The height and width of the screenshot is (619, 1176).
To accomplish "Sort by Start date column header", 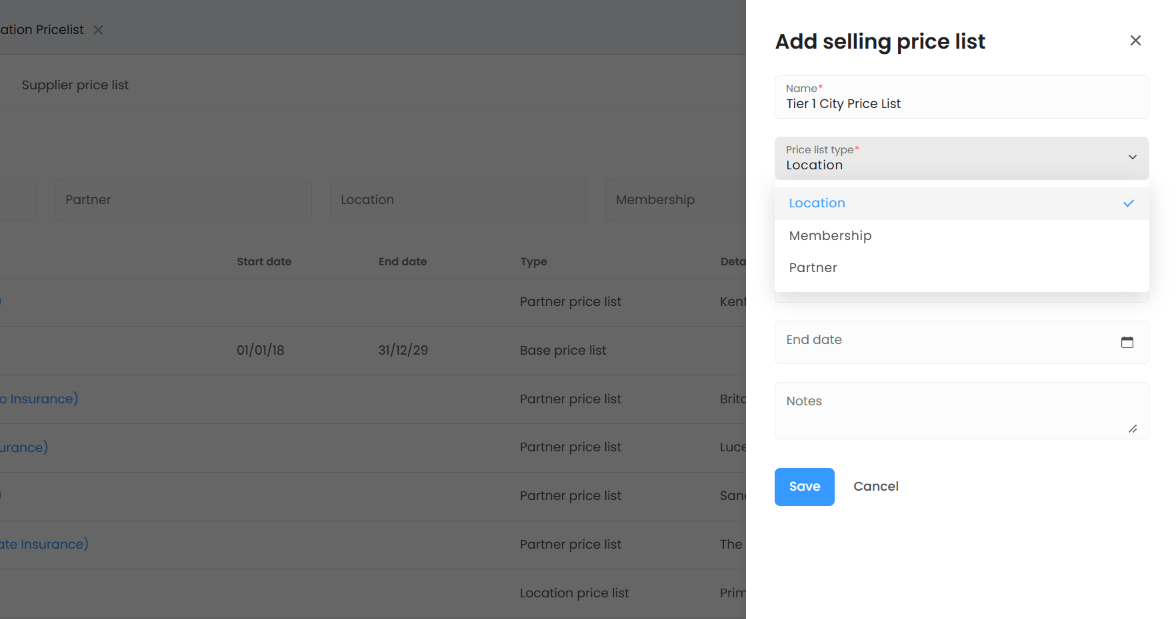I will [x=264, y=262].
